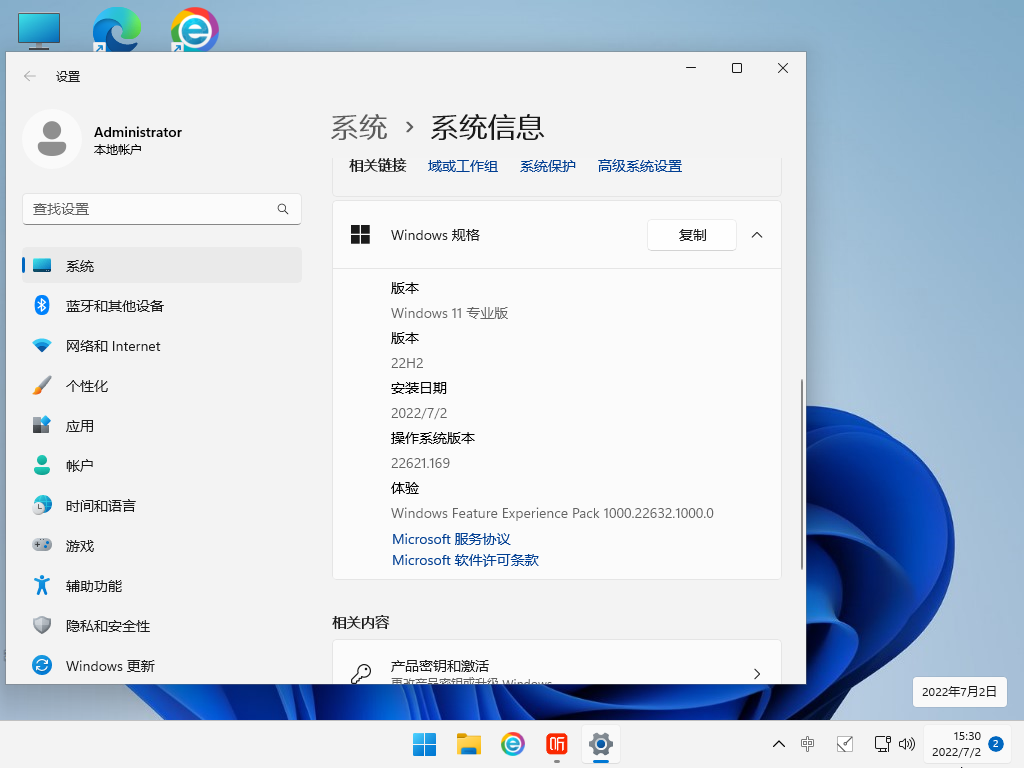Open Microsoft Edge from the taskbar

click(x=512, y=744)
